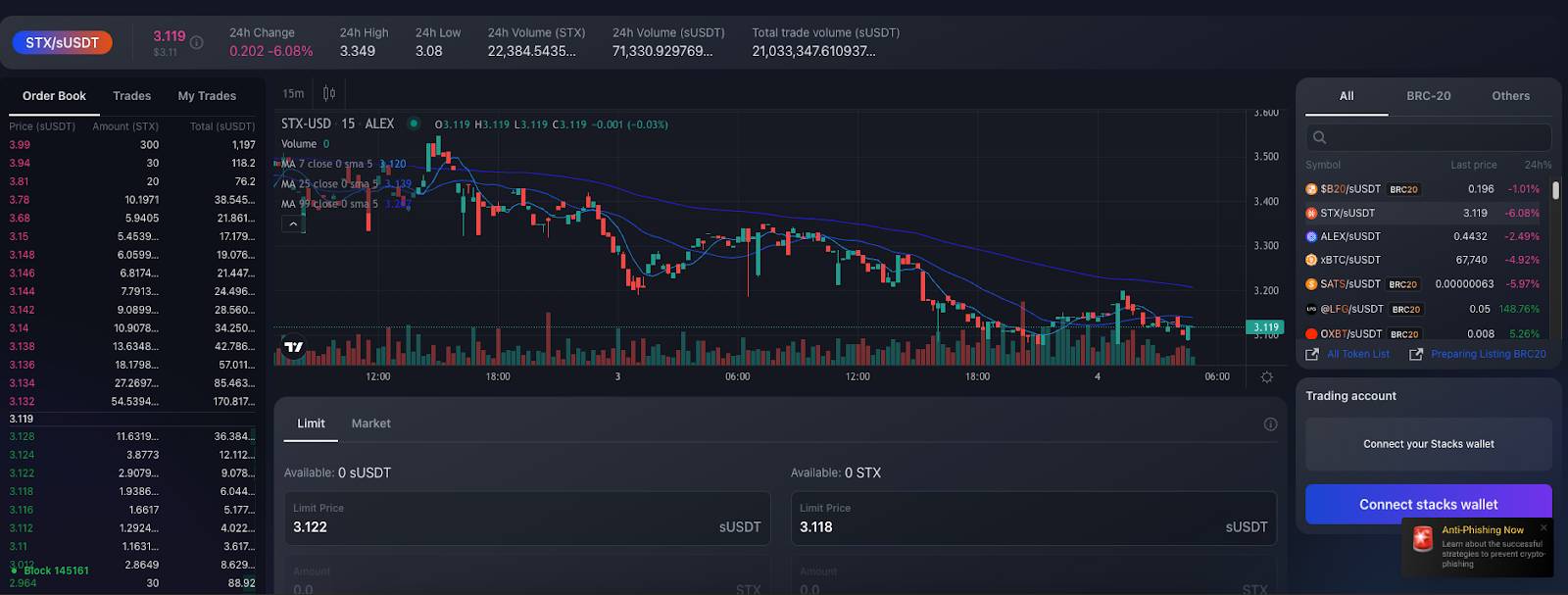Select the ALEX/sUSDT pair row

pyautogui.click(x=1422, y=236)
